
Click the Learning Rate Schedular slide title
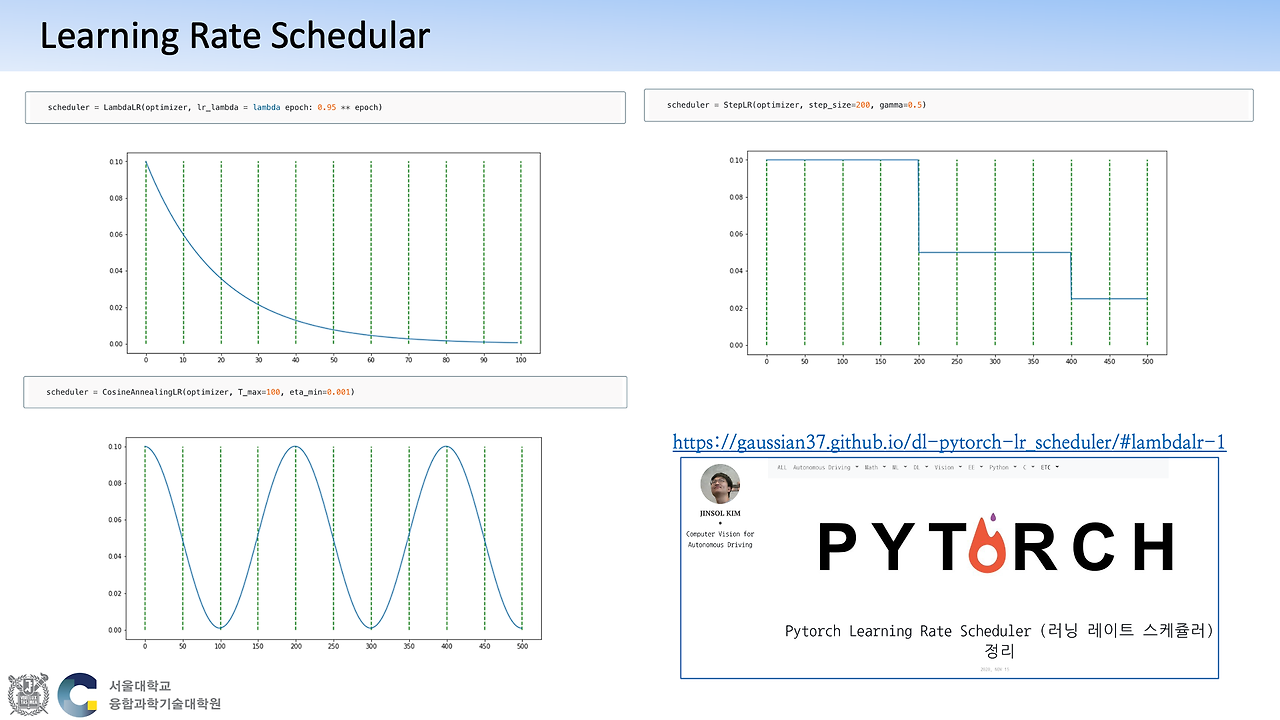click(x=235, y=36)
